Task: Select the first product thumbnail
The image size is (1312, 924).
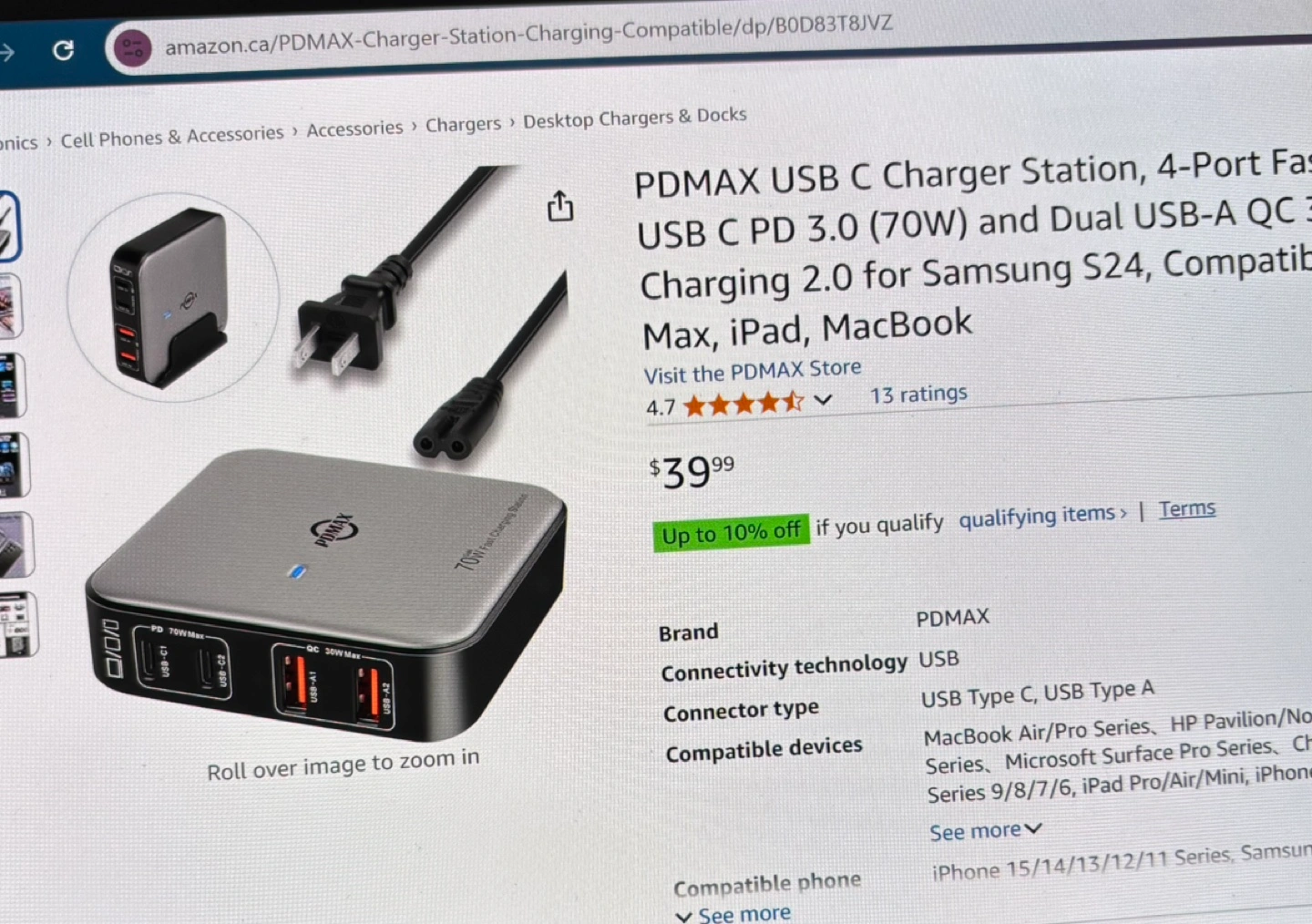Action: point(9,226)
